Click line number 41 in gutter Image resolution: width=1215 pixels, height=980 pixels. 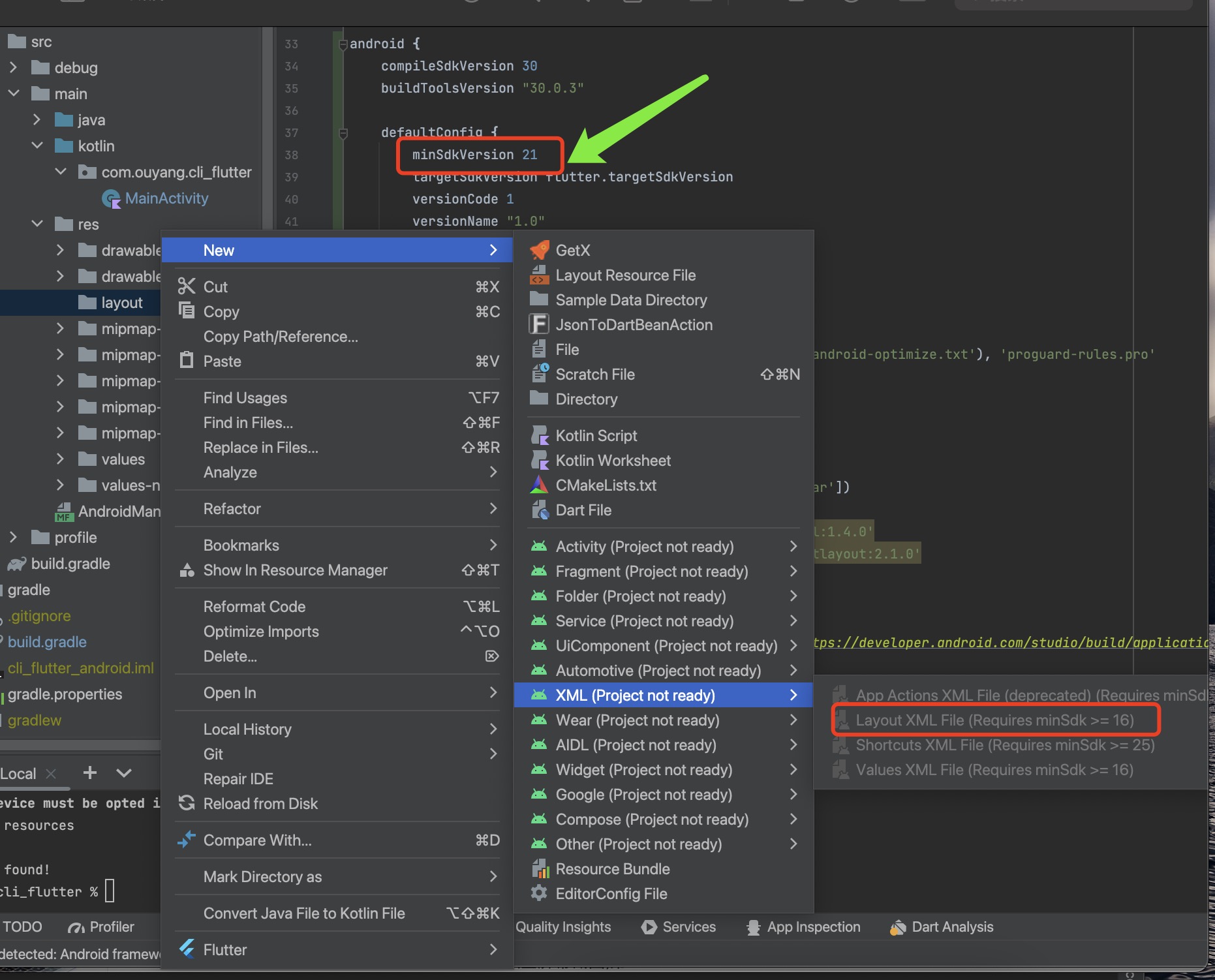click(292, 221)
